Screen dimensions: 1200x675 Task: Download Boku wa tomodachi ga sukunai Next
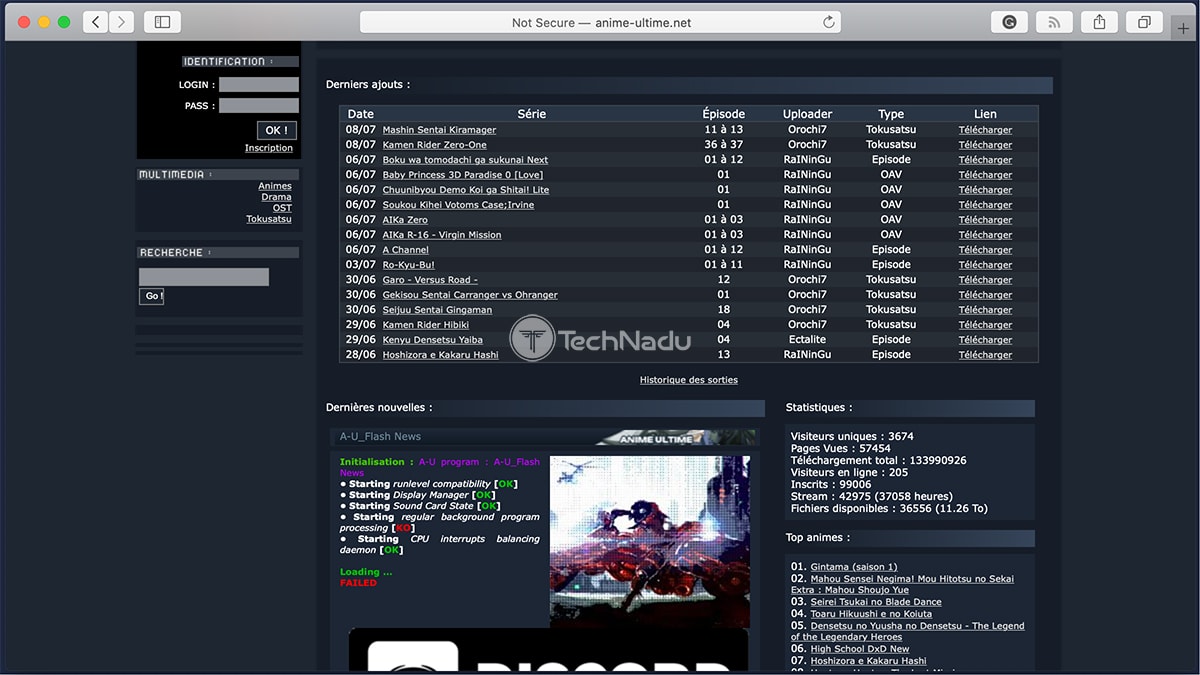tap(985, 160)
